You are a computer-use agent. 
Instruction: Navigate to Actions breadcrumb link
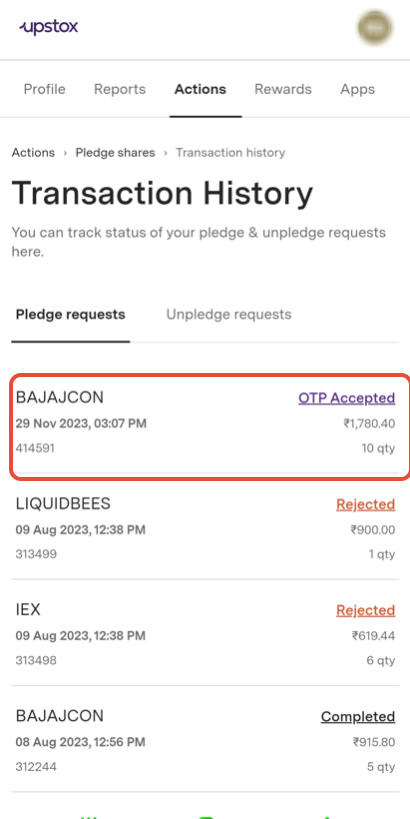point(33,153)
